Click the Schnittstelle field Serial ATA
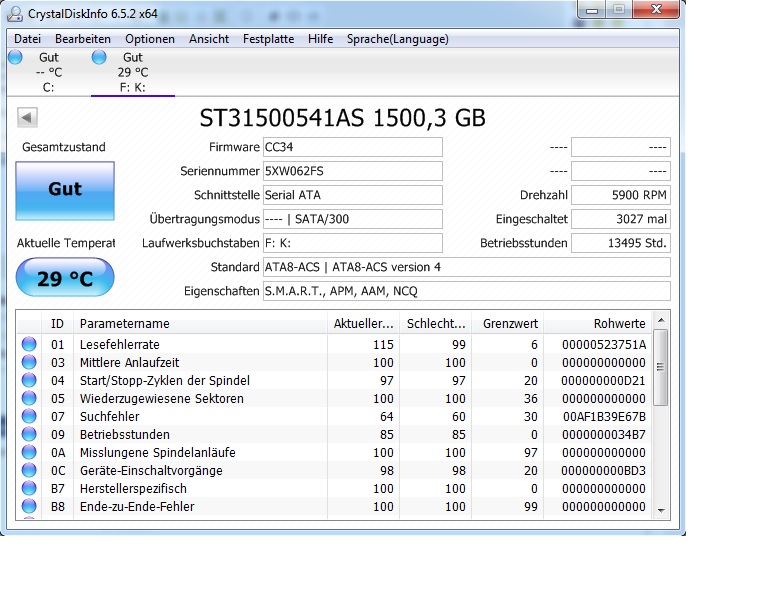Image resolution: width=768 pixels, height=614 pixels. (x=353, y=195)
